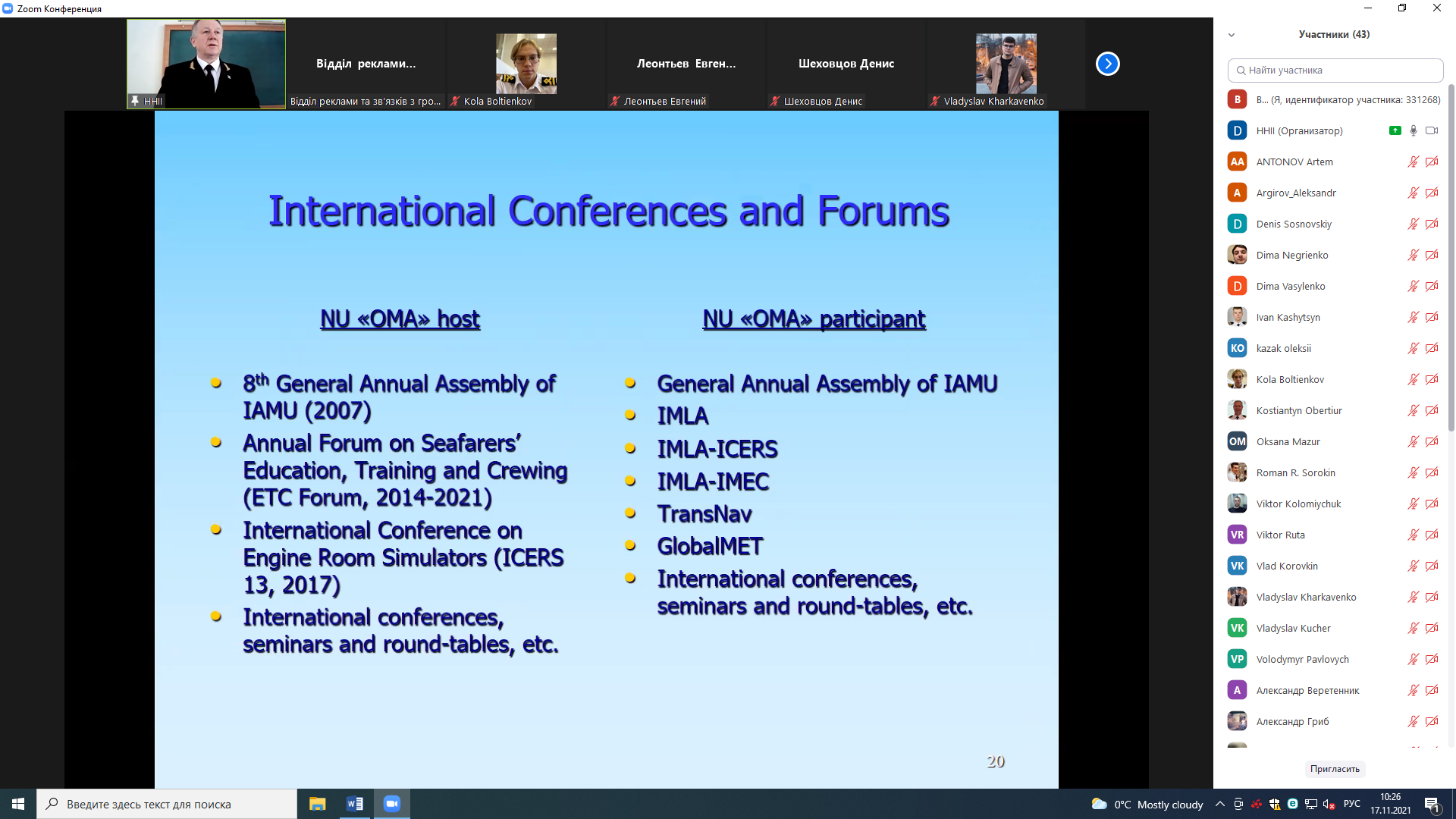Click video-off icon next to Vladyslav Kucher

(1432, 628)
